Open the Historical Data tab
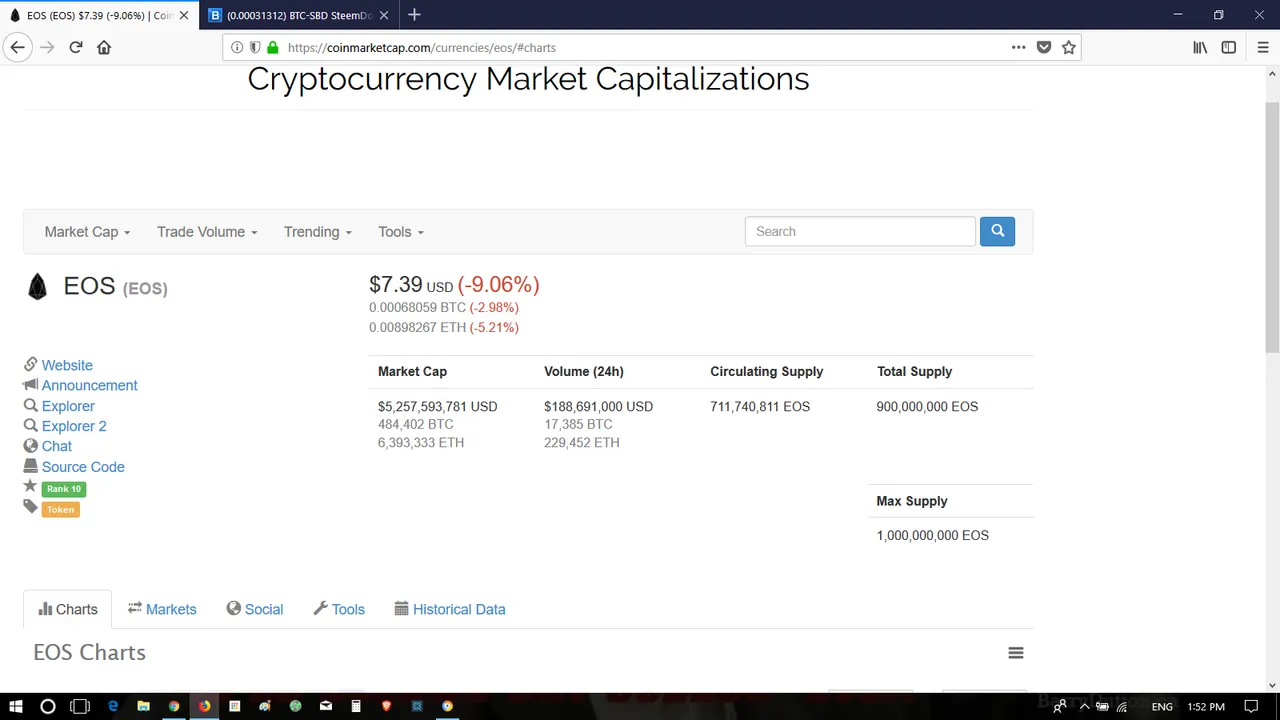 450,609
